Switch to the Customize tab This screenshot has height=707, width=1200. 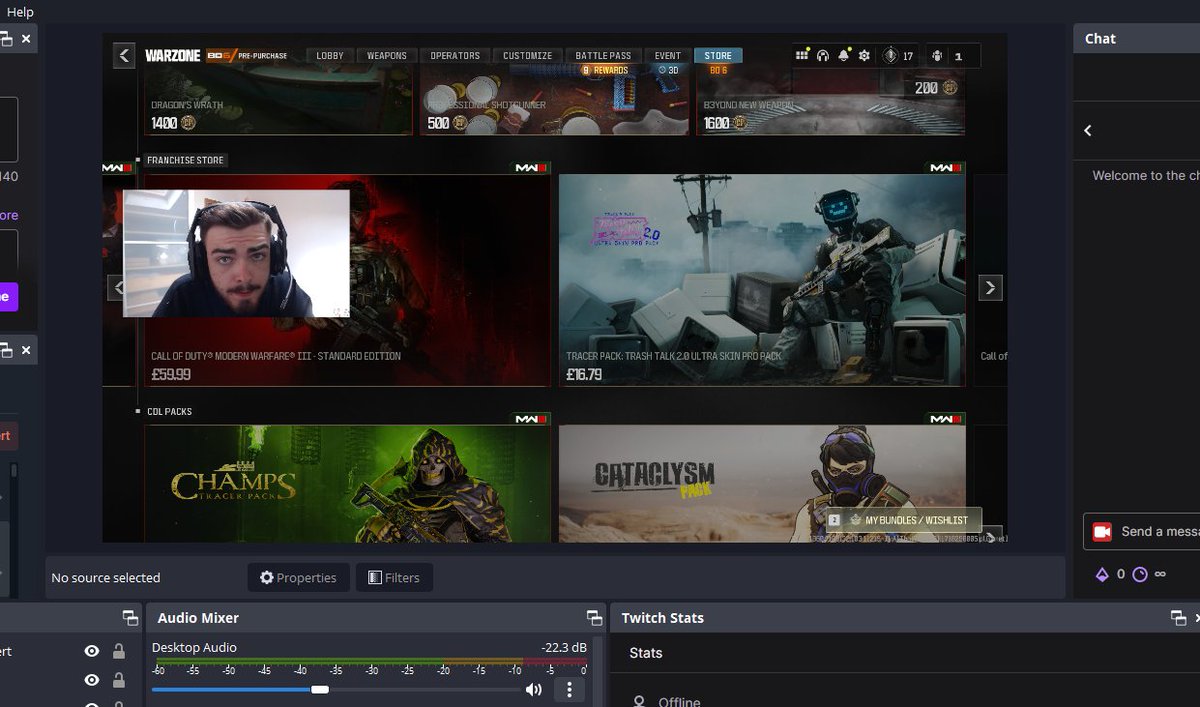click(x=528, y=56)
